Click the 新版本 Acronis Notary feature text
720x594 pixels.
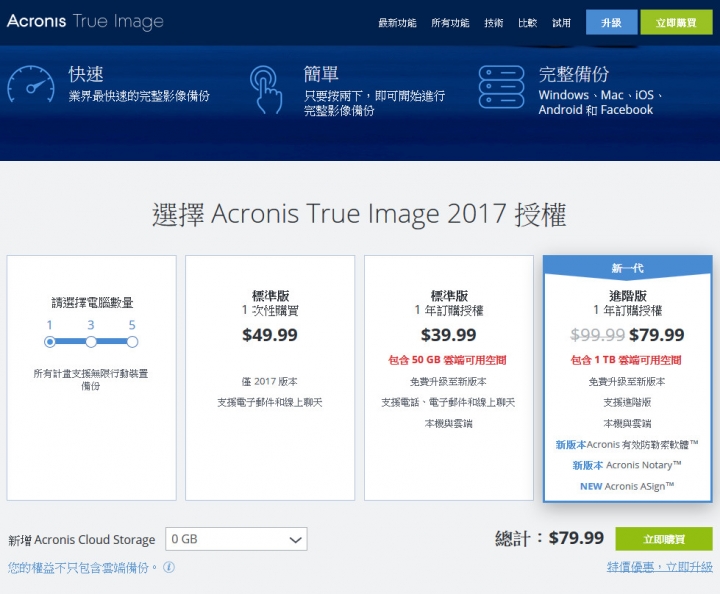627,465
